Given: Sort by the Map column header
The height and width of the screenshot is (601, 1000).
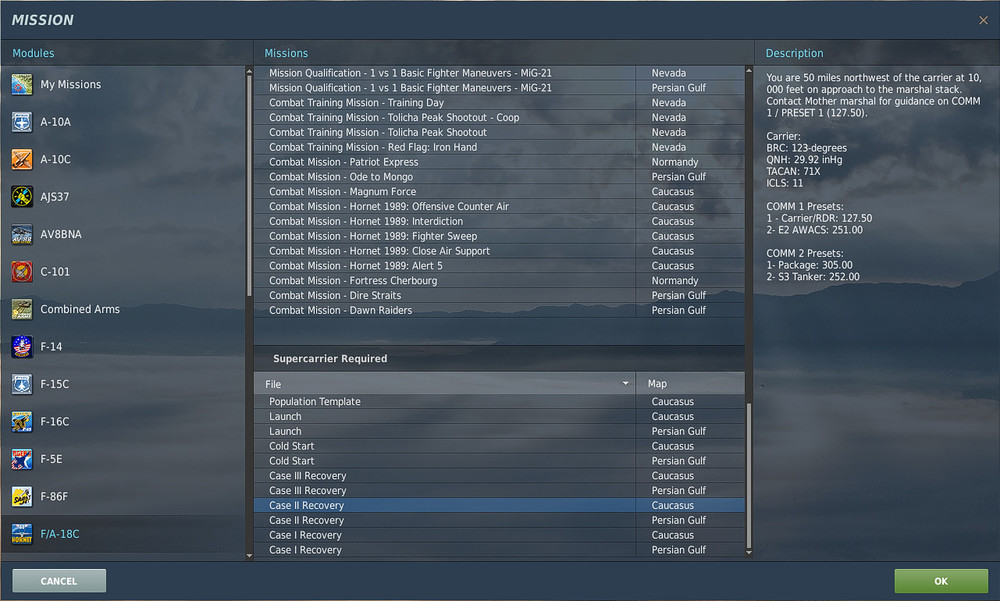Looking at the screenshot, I should point(690,384).
